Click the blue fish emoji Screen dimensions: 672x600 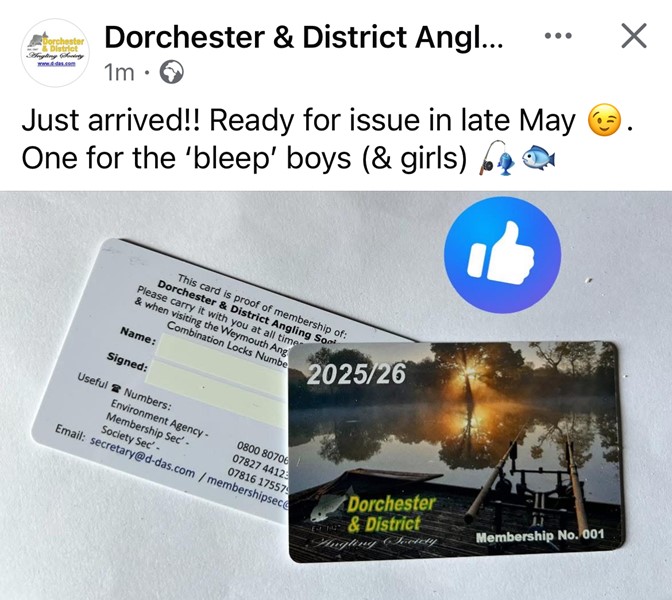(539, 156)
